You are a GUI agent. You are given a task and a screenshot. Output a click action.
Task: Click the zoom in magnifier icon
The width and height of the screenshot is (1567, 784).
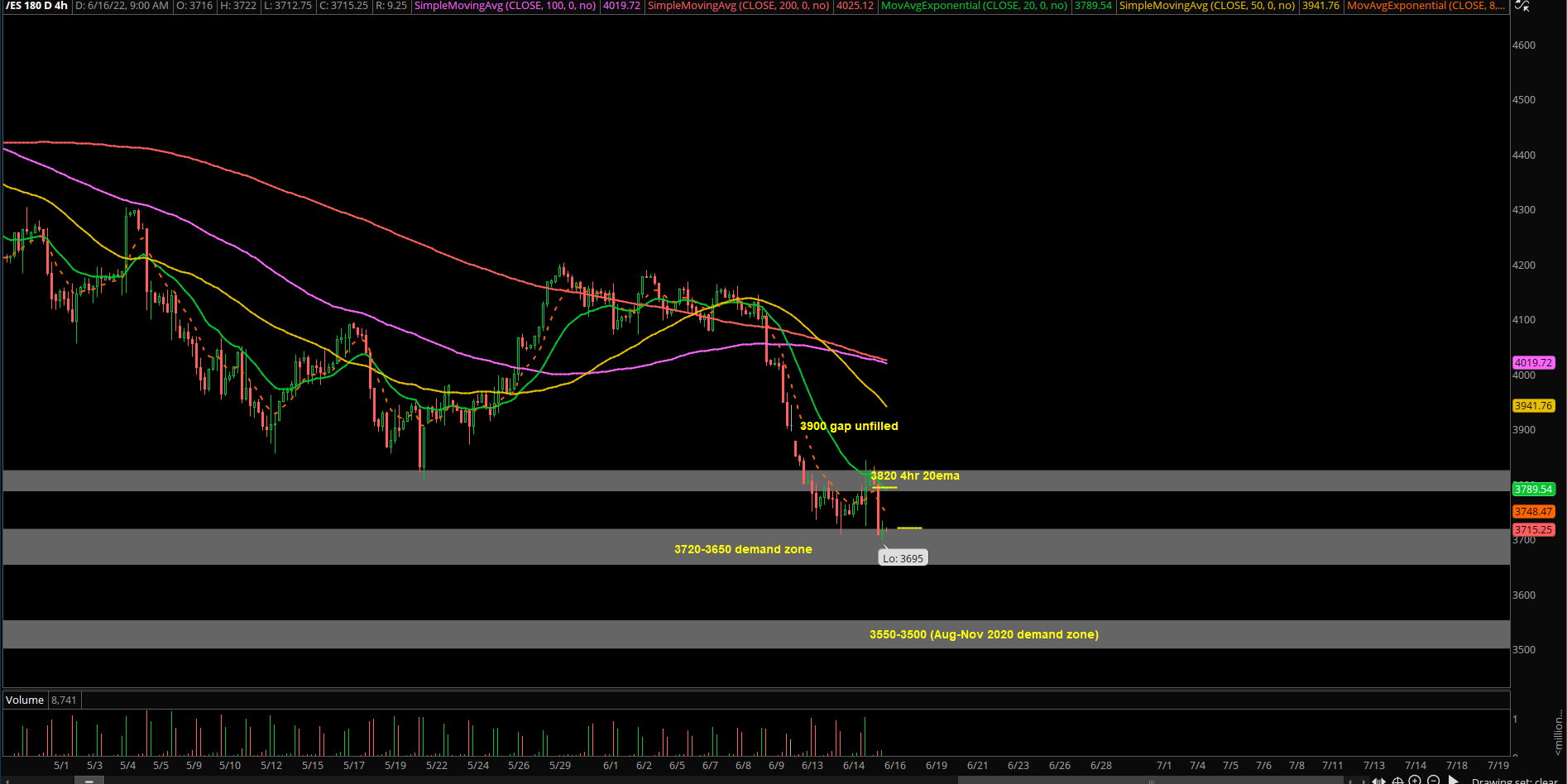[1415, 780]
